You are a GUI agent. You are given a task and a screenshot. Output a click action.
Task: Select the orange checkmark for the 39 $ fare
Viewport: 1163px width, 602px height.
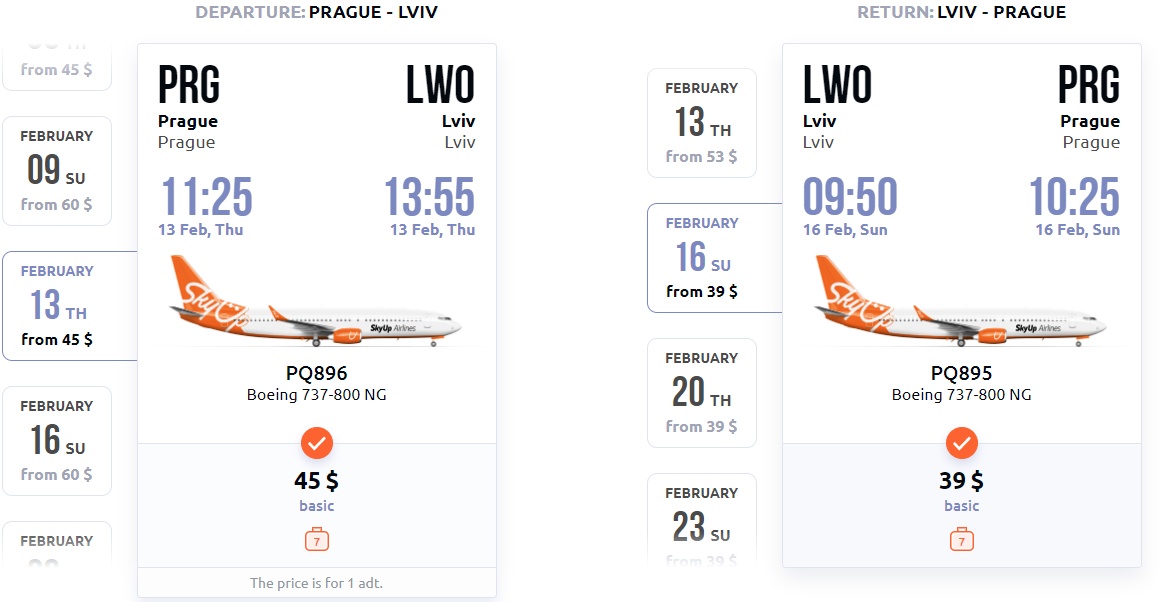click(x=961, y=443)
